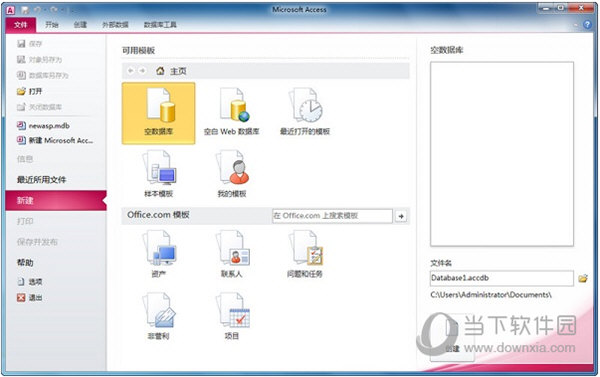Select 最近所用文件 in the left pane
This screenshot has height=377, width=600.
pos(41,180)
